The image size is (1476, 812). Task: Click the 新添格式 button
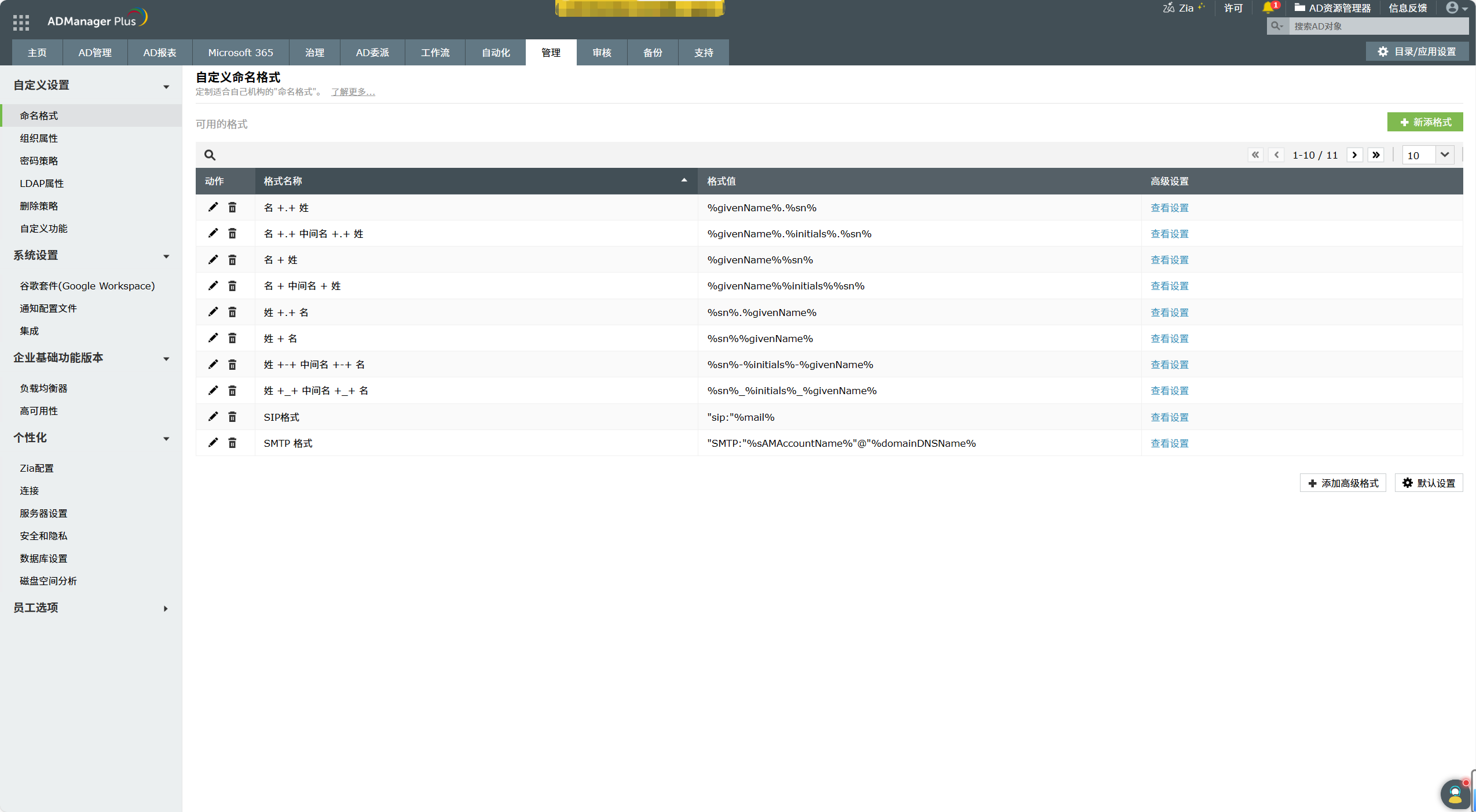(1426, 122)
